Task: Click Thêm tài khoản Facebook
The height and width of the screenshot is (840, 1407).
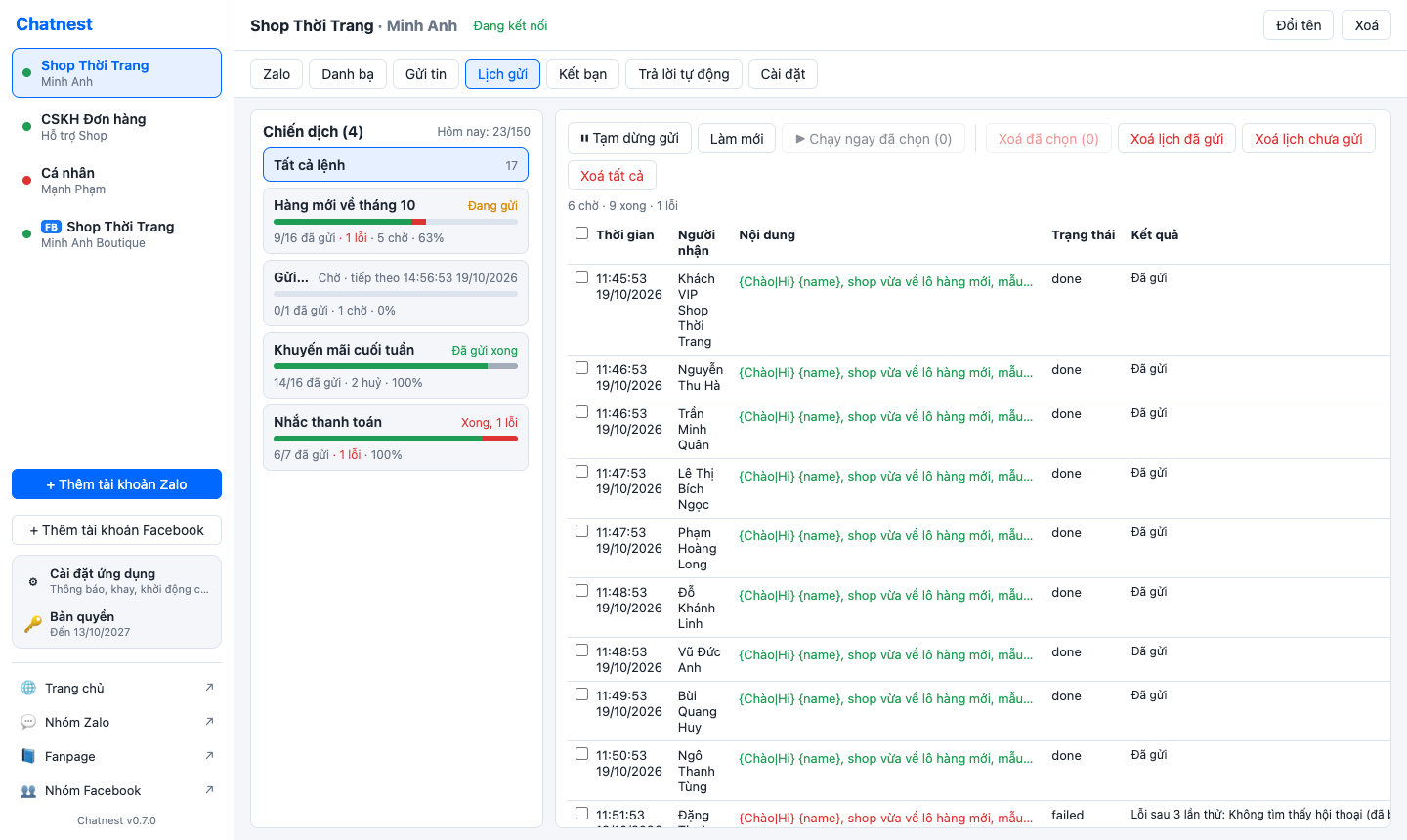Action: point(116,530)
